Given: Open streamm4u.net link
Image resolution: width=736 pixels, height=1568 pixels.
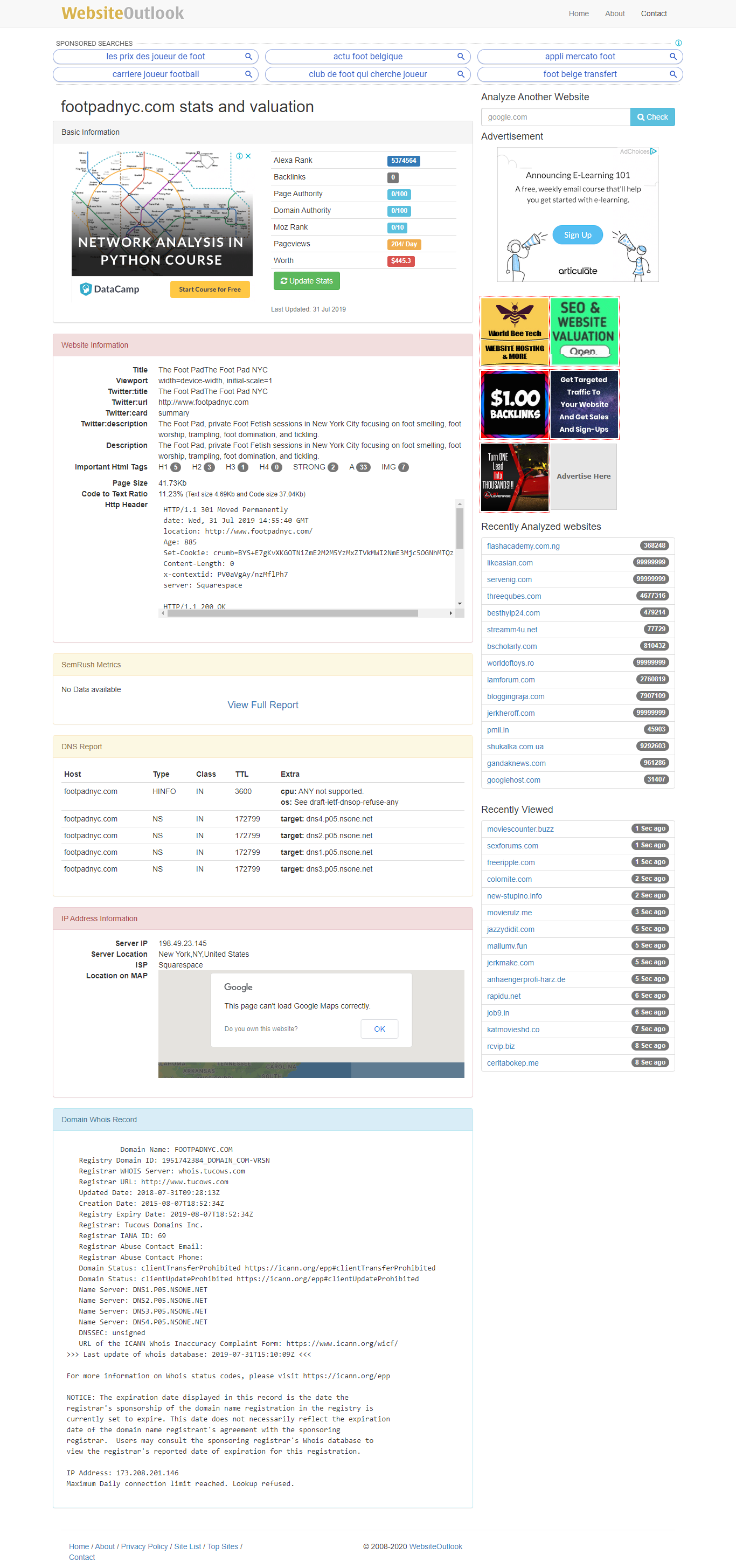Looking at the screenshot, I should pyautogui.click(x=512, y=630).
